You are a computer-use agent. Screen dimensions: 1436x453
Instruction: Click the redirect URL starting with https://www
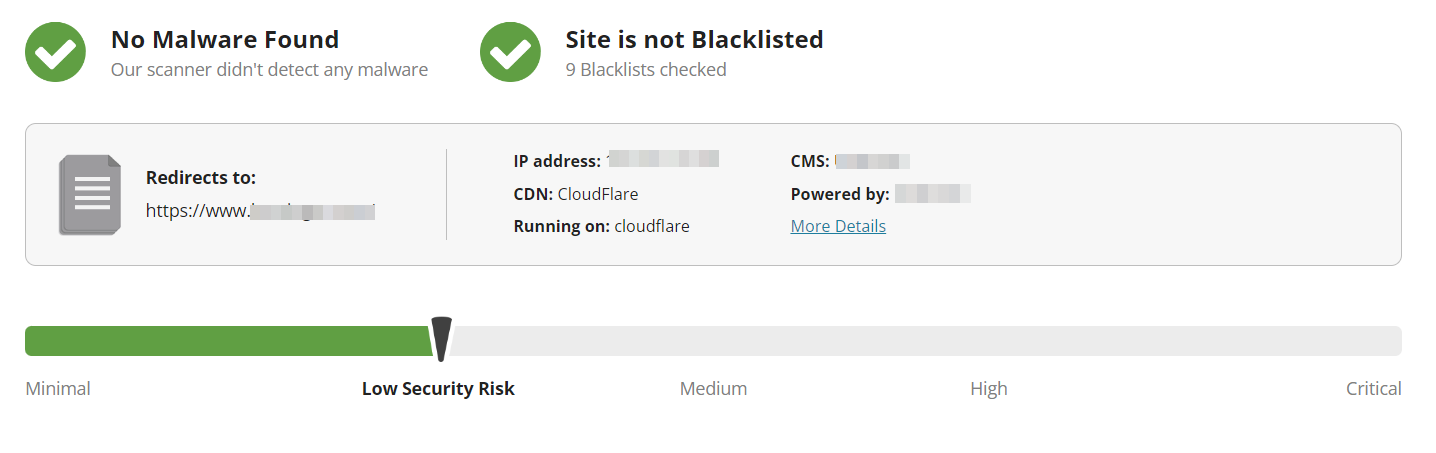pyautogui.click(x=260, y=210)
